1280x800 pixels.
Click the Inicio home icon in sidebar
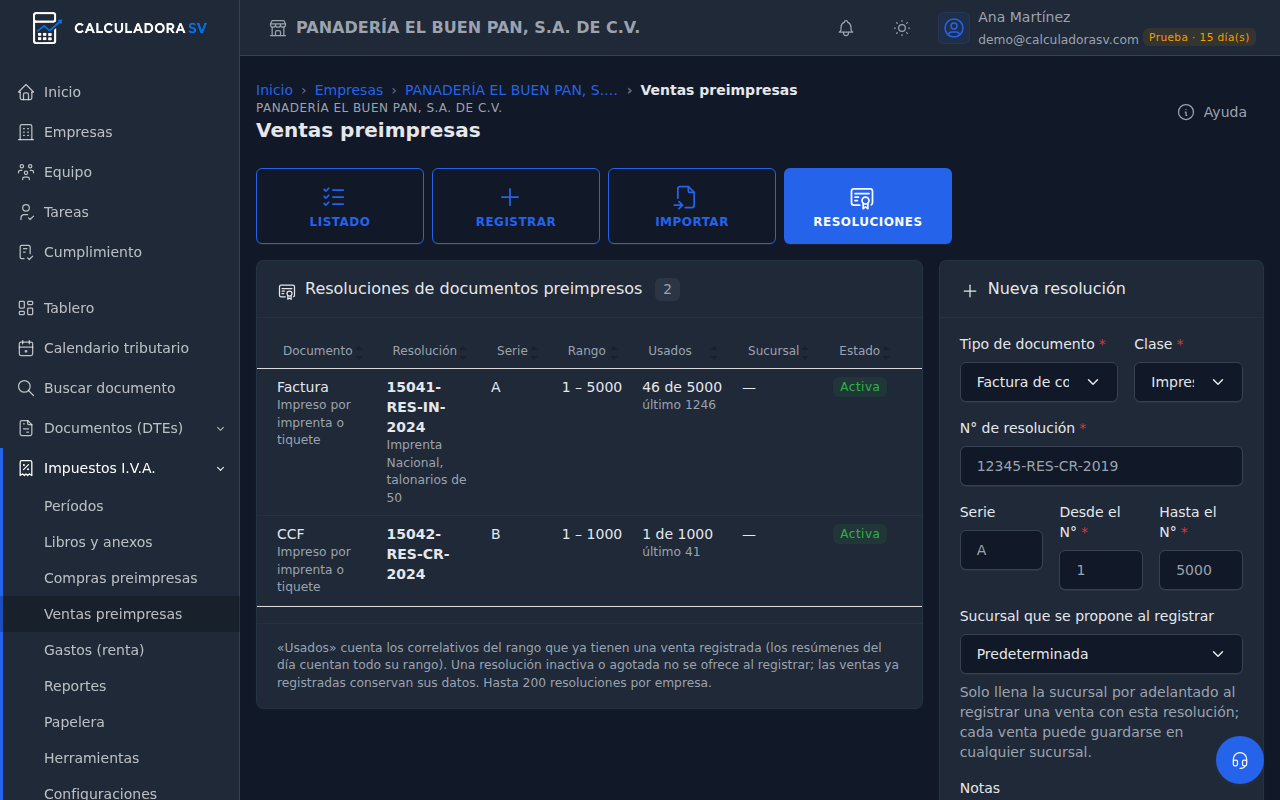(x=26, y=92)
